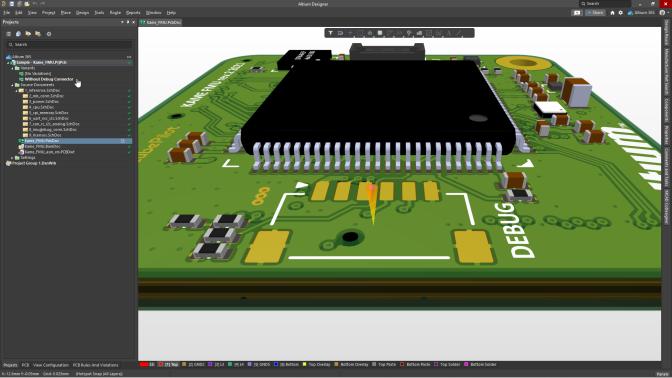This screenshot has height=378, width=672.
Task: Switch to the PCB panel tab
Action: pos(25,365)
